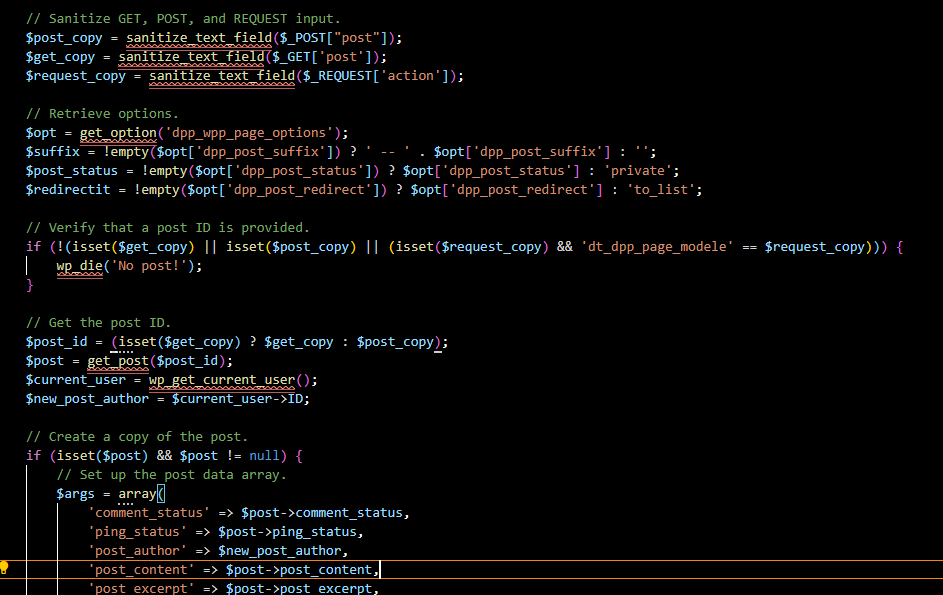Click the 'private' default status string
The height and width of the screenshot is (595, 943).
[x=637, y=171]
